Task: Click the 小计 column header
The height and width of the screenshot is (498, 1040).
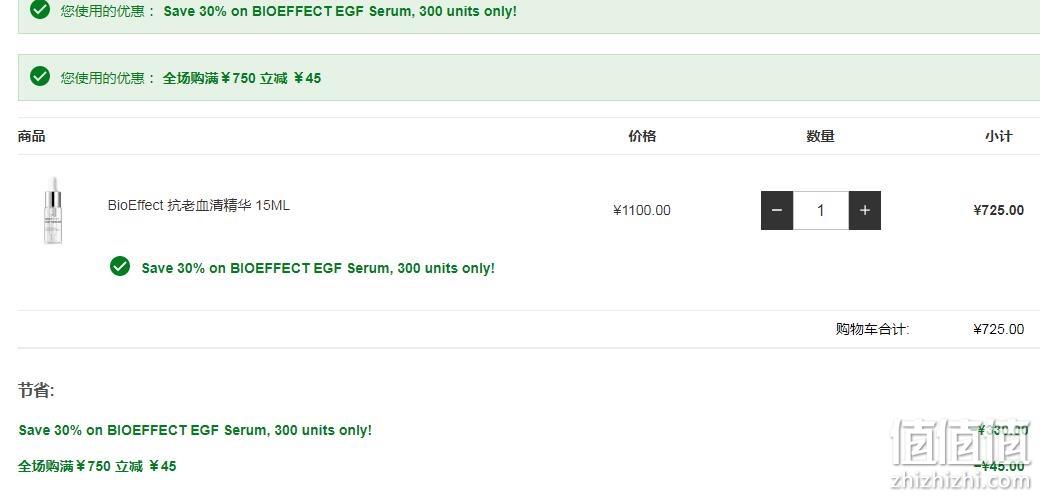Action: coord(999,137)
